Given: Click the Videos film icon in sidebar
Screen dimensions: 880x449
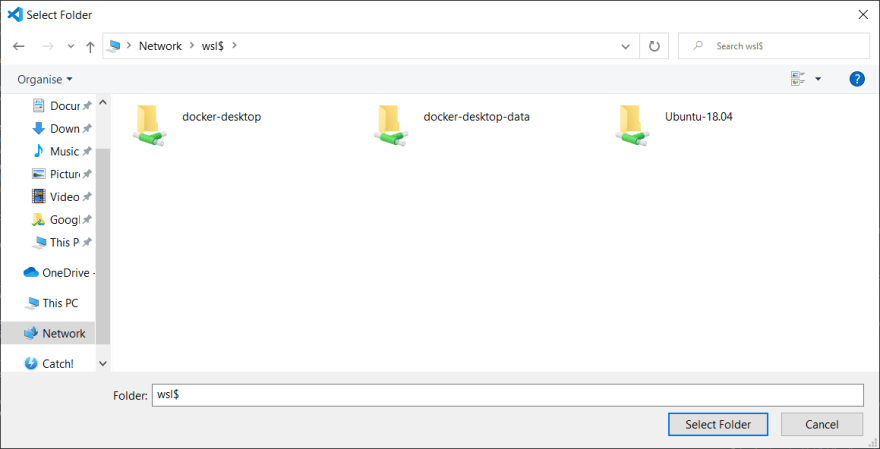Looking at the screenshot, I should [x=38, y=196].
